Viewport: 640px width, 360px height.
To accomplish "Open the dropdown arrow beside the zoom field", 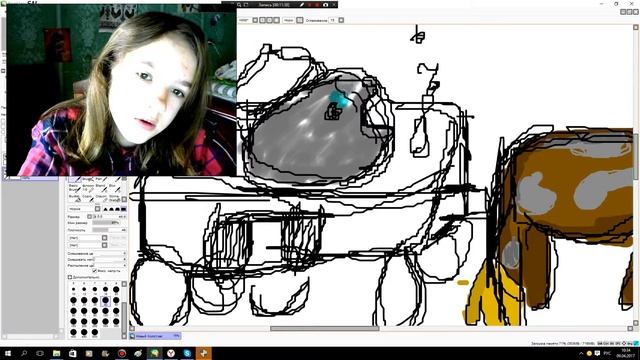I will coord(255,20).
